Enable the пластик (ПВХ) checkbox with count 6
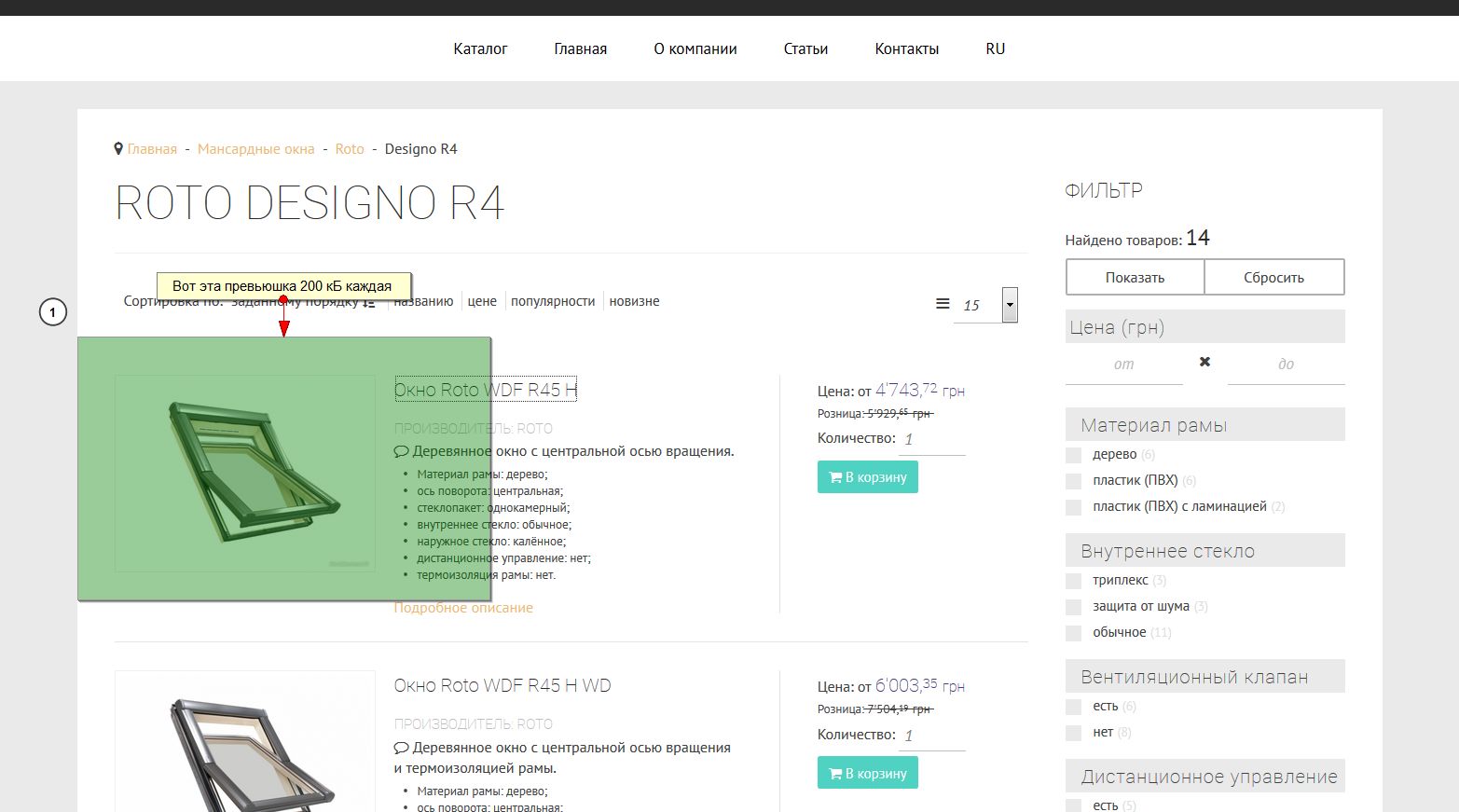This screenshot has height=812, width=1459. click(x=1074, y=481)
